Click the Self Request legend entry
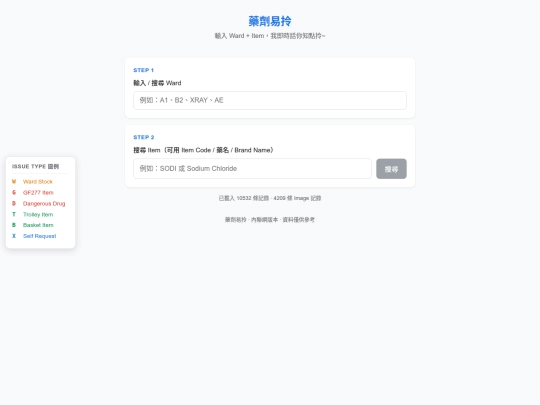 (40, 236)
